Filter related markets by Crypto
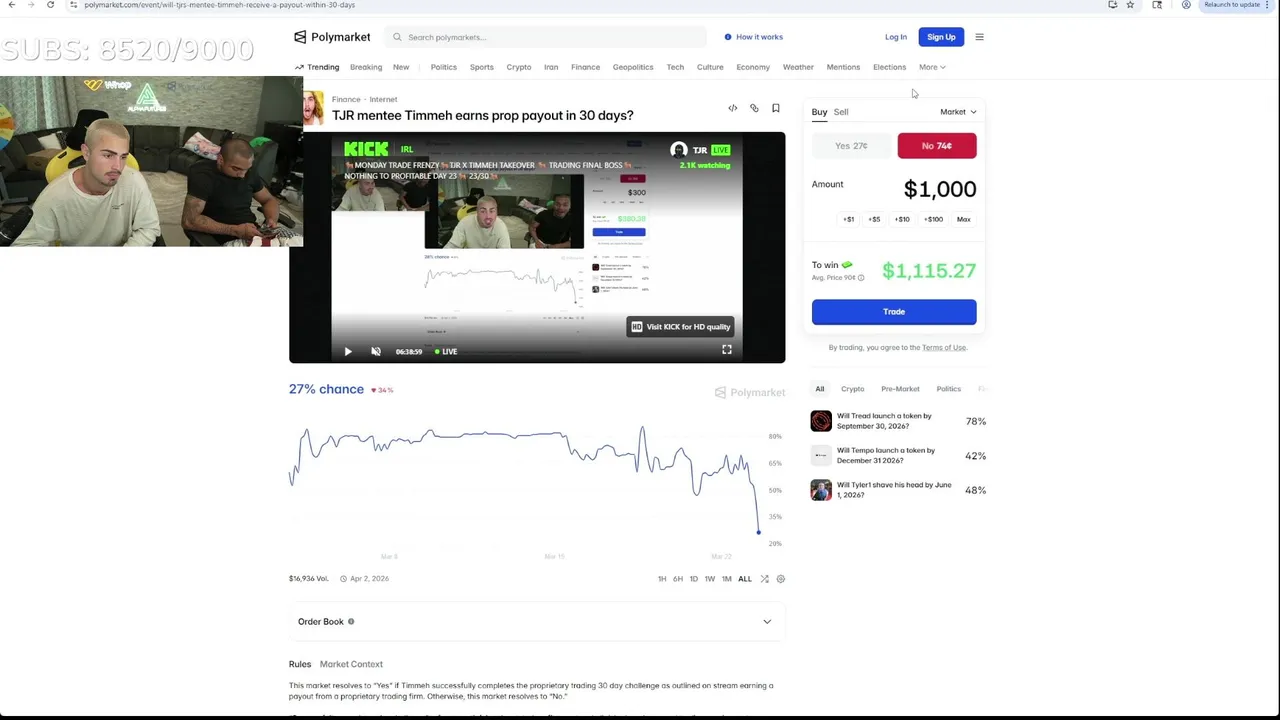This screenshot has width=1280, height=720. pos(853,389)
